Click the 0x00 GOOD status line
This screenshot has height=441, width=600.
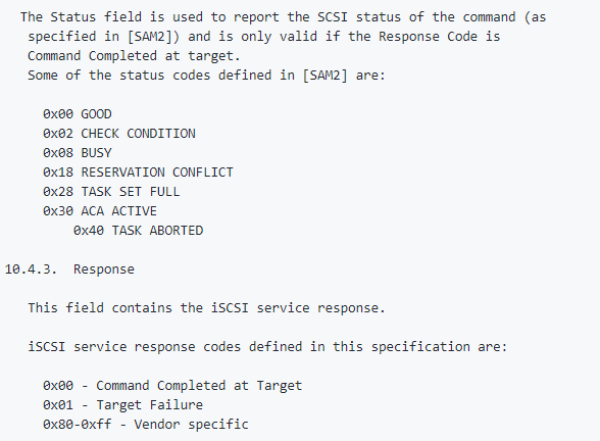pos(77,114)
